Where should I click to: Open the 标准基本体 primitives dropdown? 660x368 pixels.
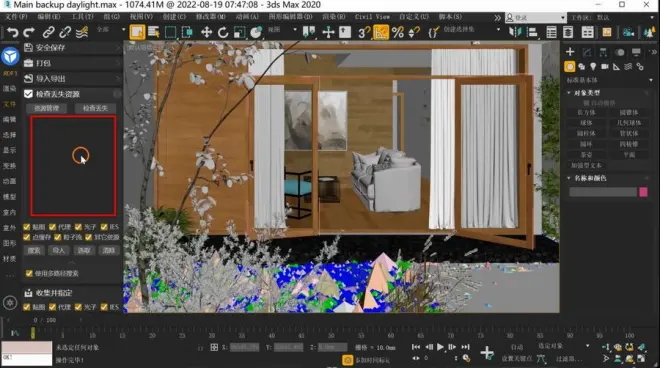click(609, 80)
